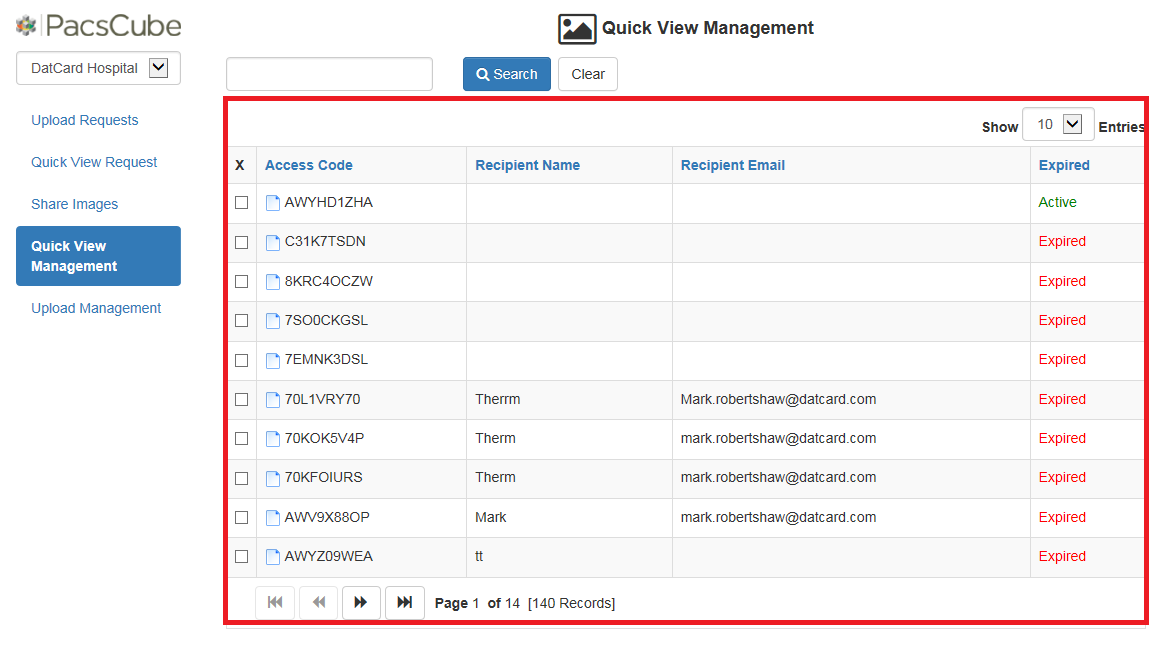The height and width of the screenshot is (657, 1153).
Task: Click the [140 Records] count text
Action: [571, 603]
